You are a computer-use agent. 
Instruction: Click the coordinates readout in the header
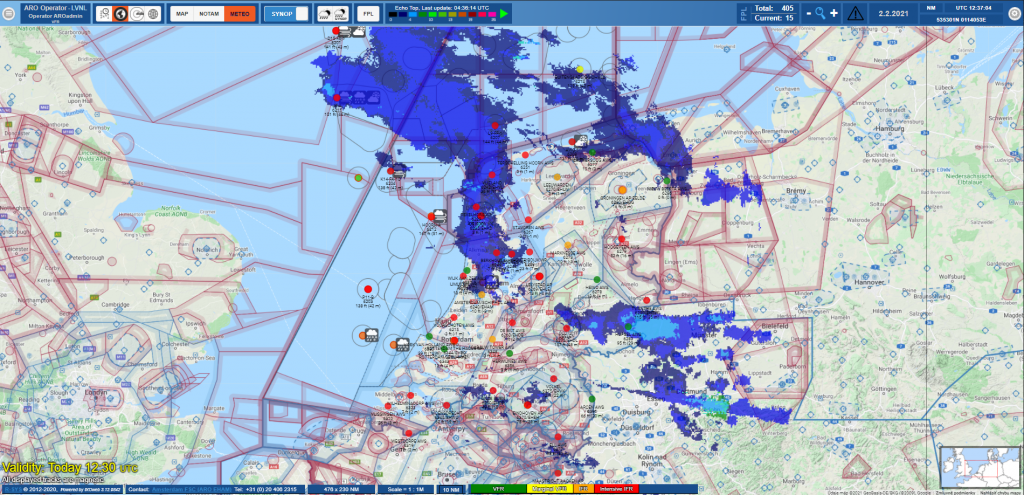pos(961,20)
